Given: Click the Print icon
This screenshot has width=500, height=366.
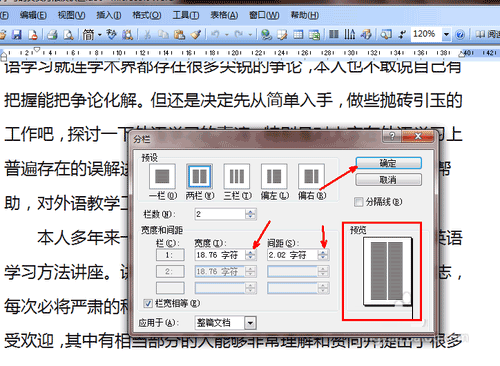Looking at the screenshot, I should (x=52, y=34).
